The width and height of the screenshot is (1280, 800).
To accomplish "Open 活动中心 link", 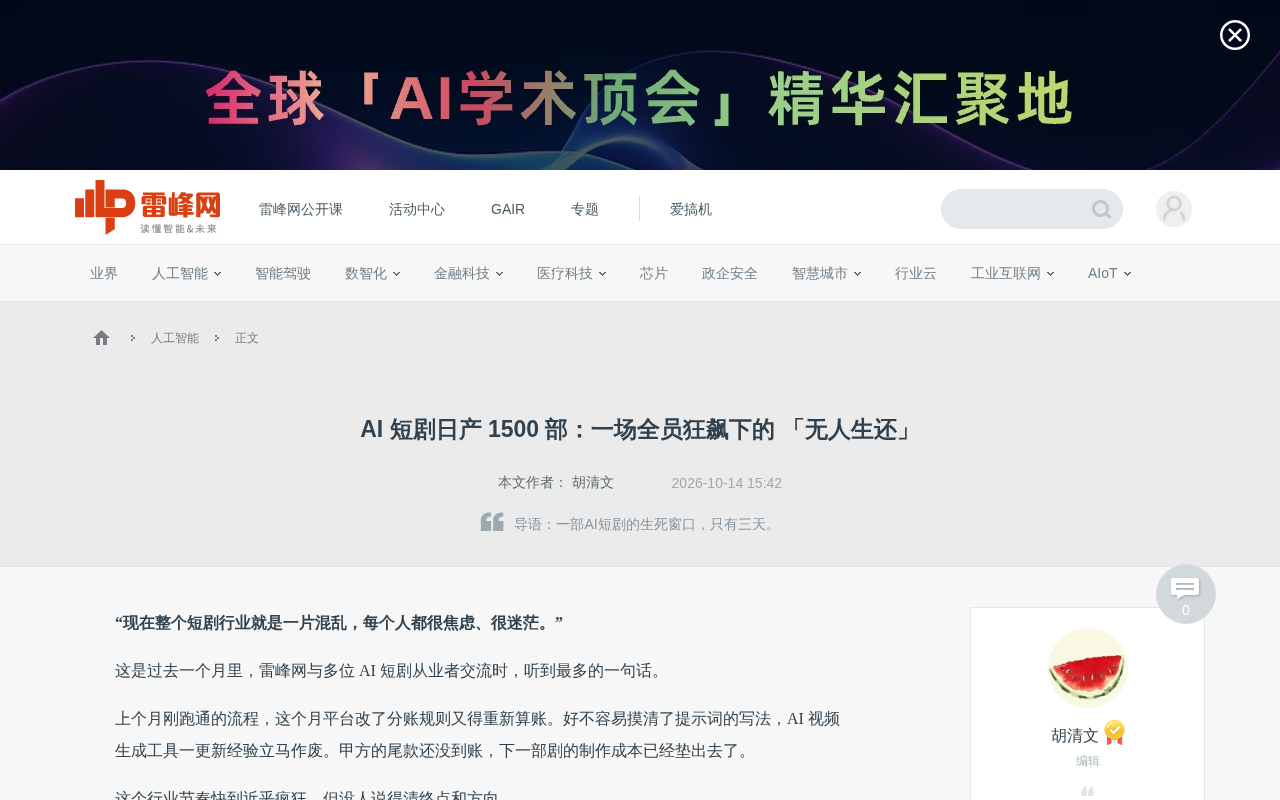I will point(417,209).
